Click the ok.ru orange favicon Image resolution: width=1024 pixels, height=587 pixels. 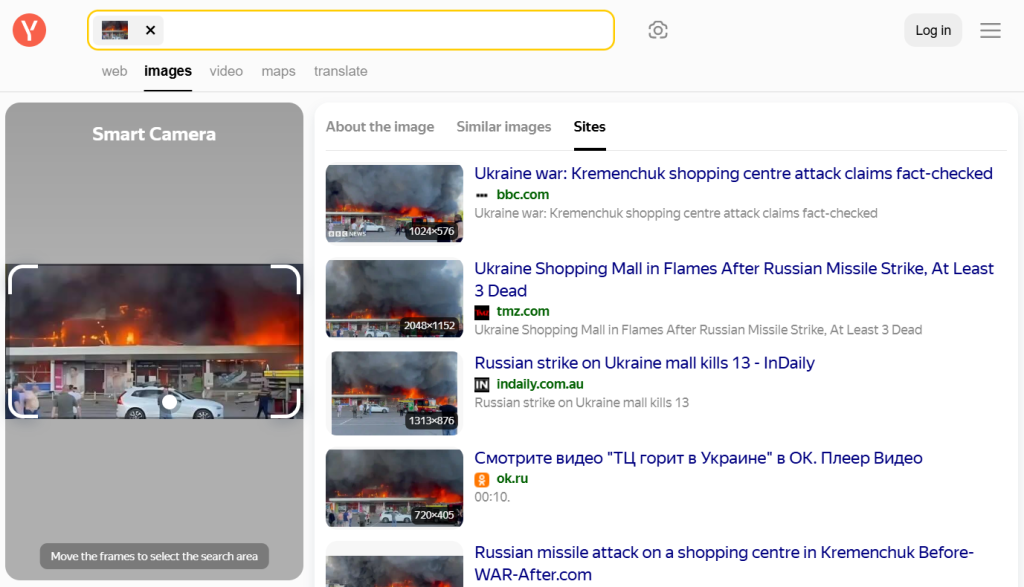point(482,479)
